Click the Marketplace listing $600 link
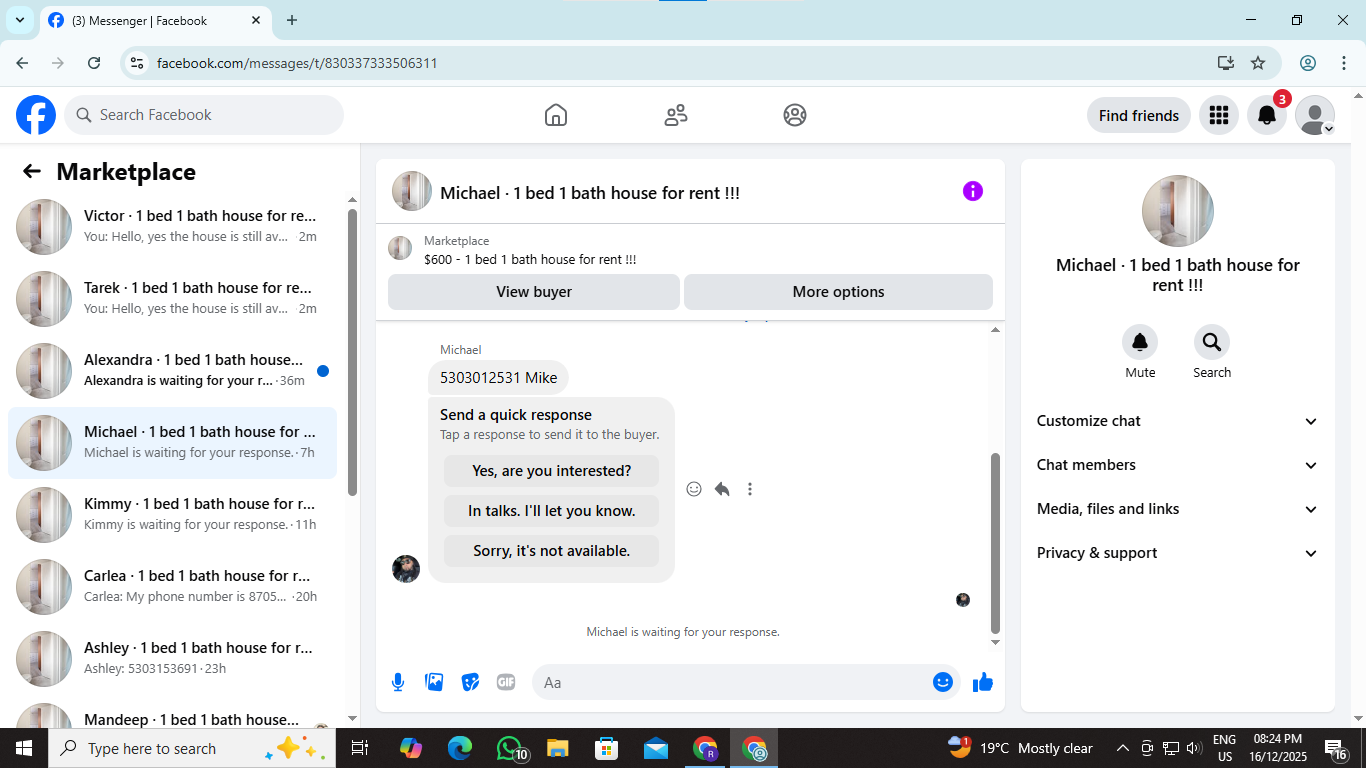 530,259
